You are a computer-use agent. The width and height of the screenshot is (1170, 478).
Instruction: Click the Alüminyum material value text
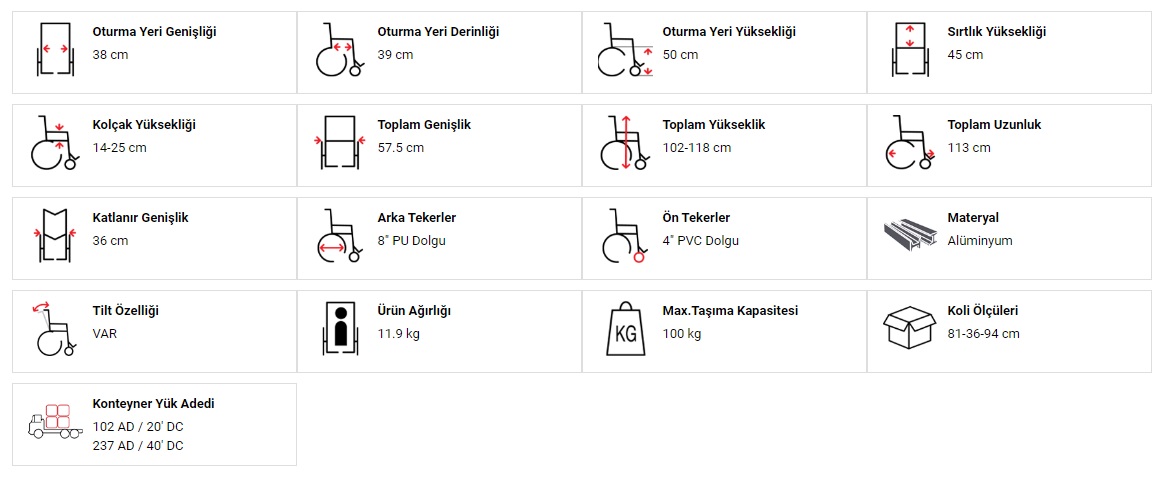click(x=980, y=241)
